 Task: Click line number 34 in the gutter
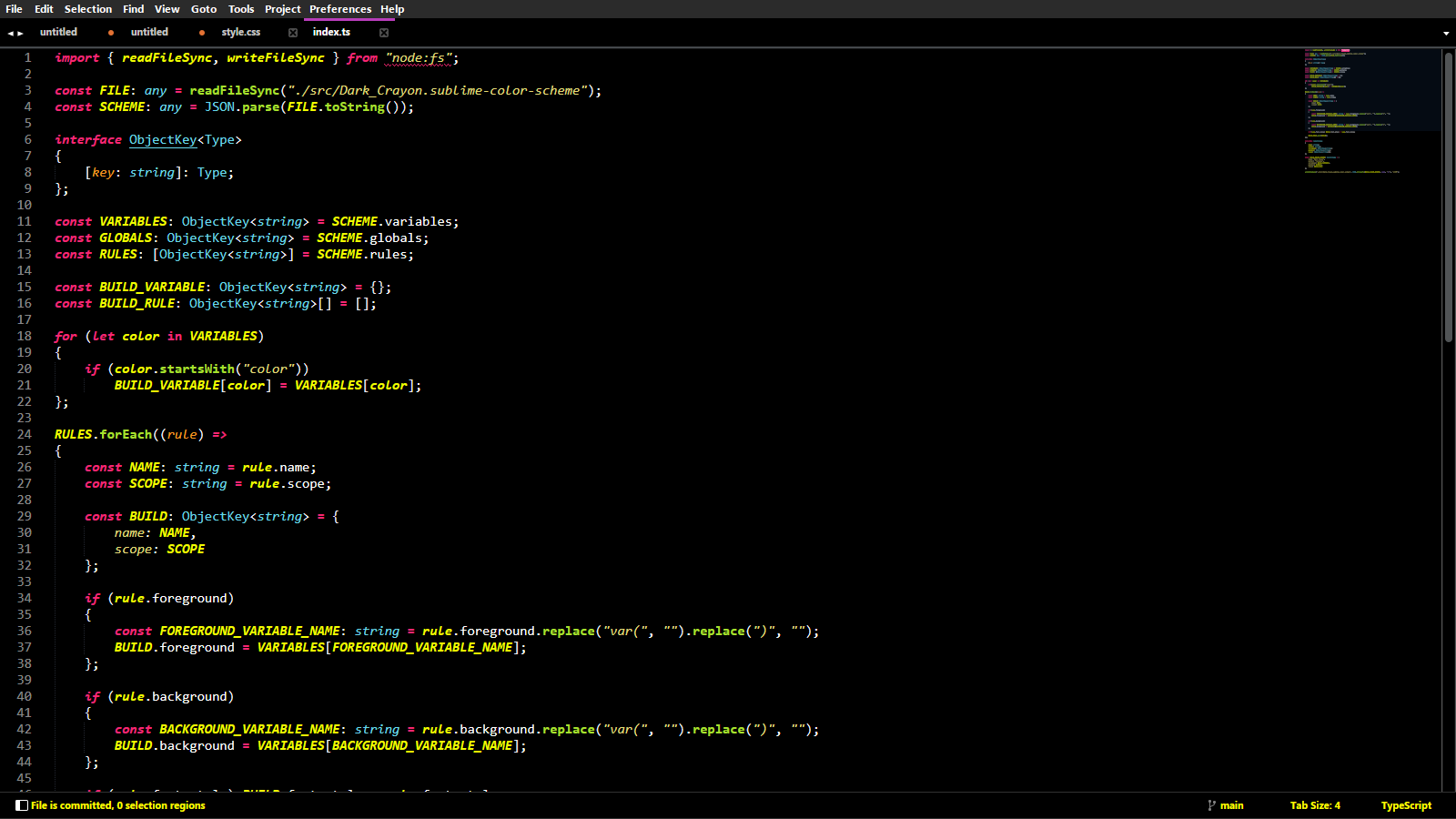24,598
